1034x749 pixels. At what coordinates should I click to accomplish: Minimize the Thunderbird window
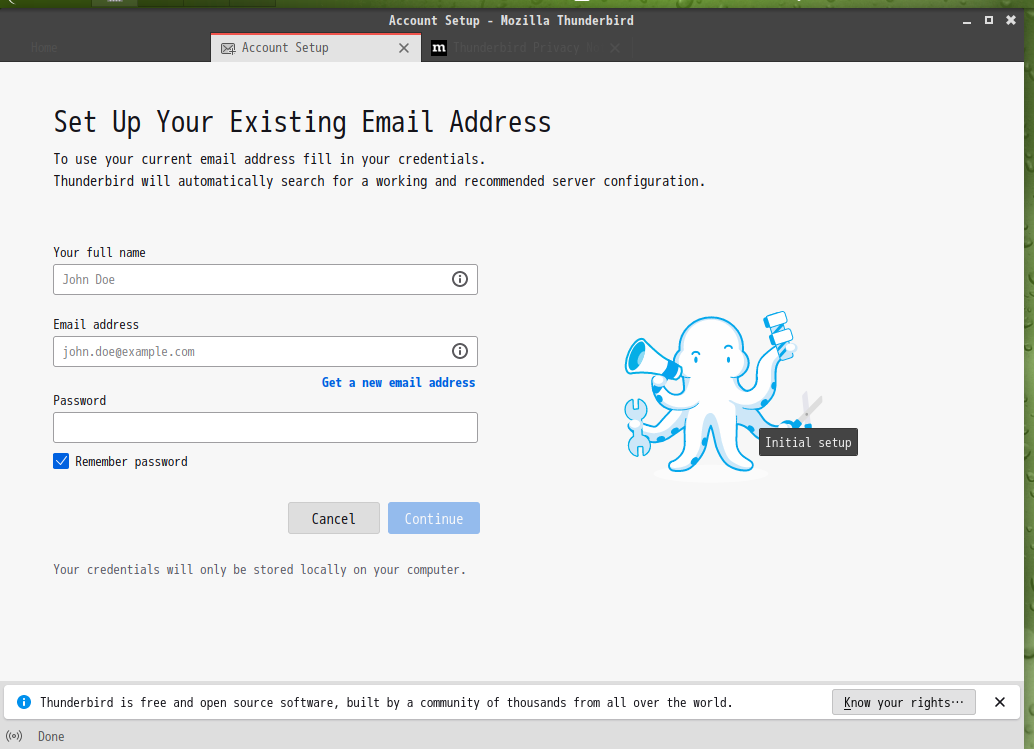click(x=967, y=20)
